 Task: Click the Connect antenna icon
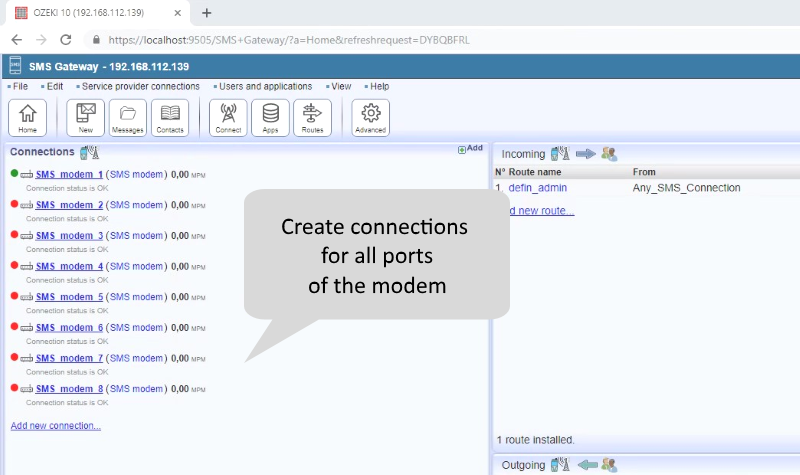228,118
